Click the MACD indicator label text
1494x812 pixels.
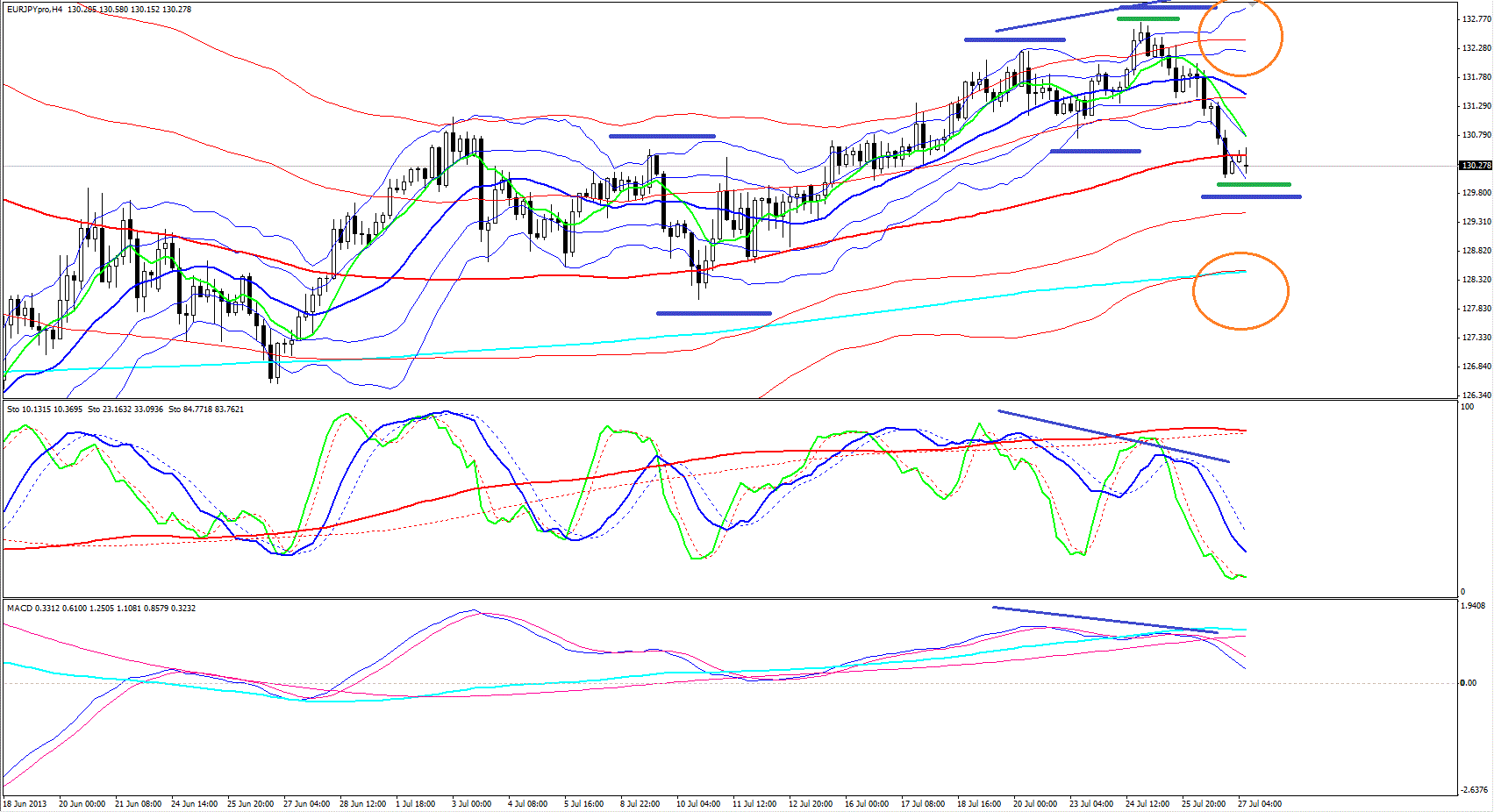click(x=101, y=609)
